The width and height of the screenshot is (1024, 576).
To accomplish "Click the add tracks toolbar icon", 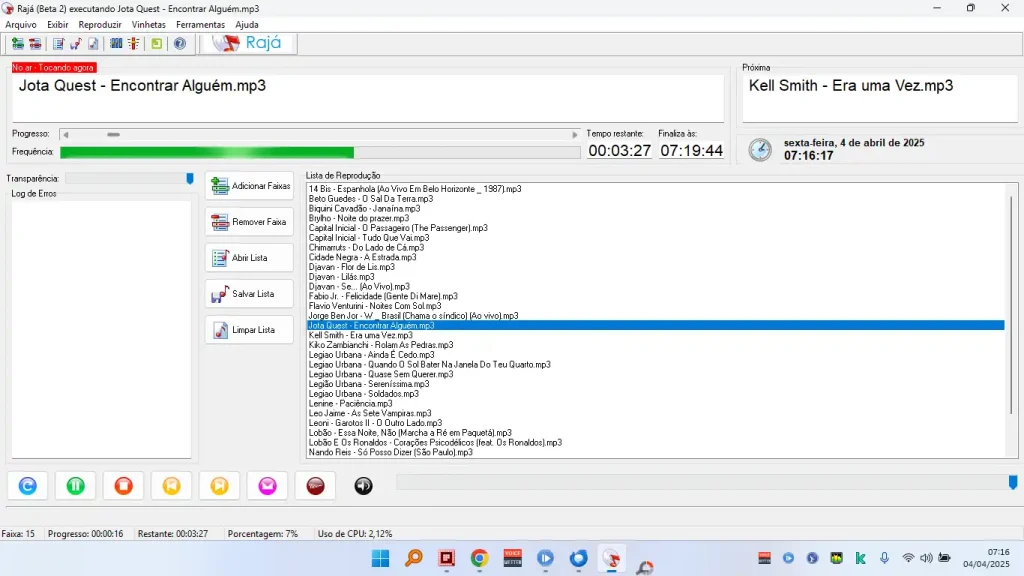I will [x=18, y=44].
